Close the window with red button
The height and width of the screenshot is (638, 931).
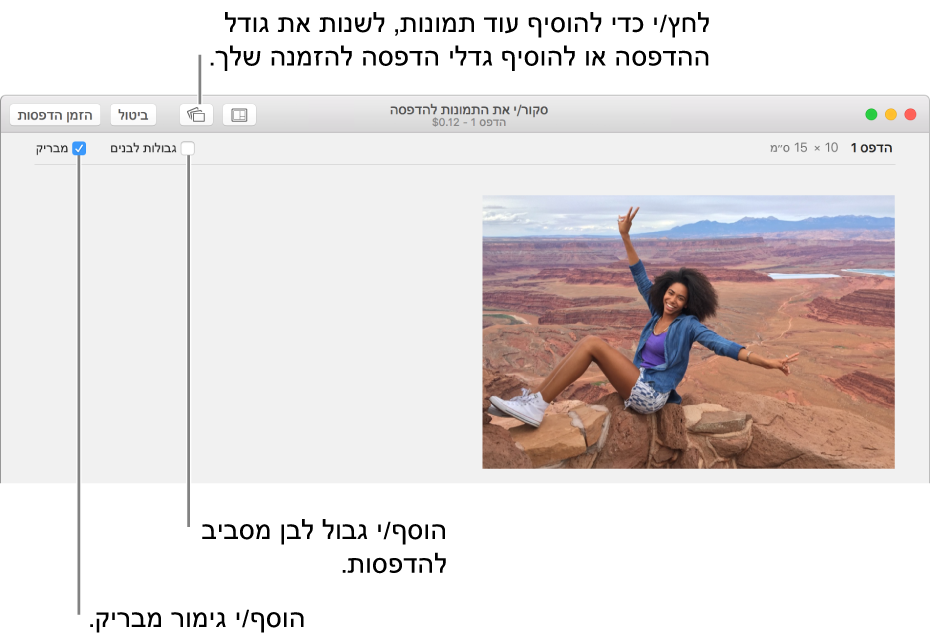910,114
